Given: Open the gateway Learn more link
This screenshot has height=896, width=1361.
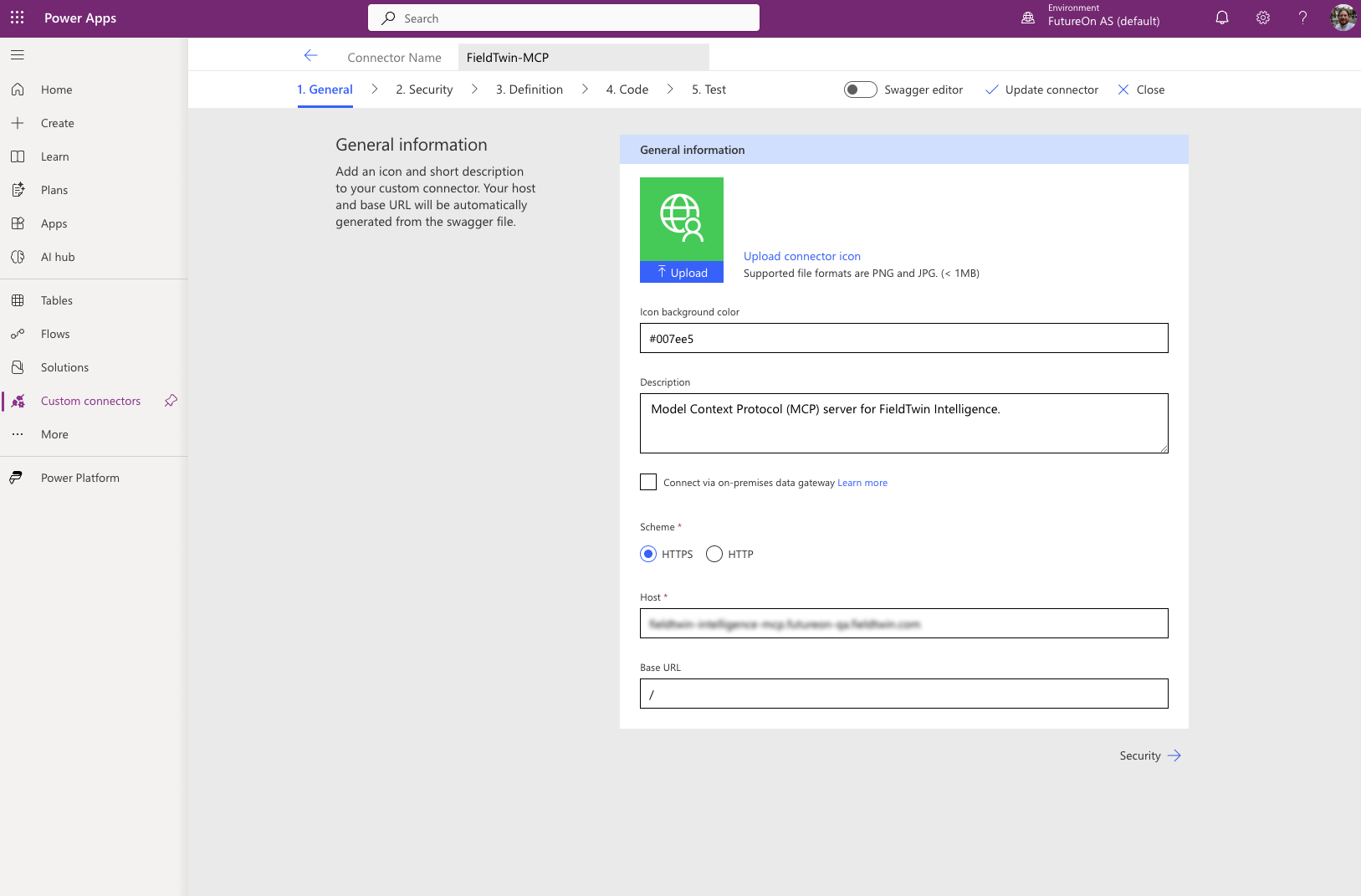Looking at the screenshot, I should pyautogui.click(x=862, y=483).
